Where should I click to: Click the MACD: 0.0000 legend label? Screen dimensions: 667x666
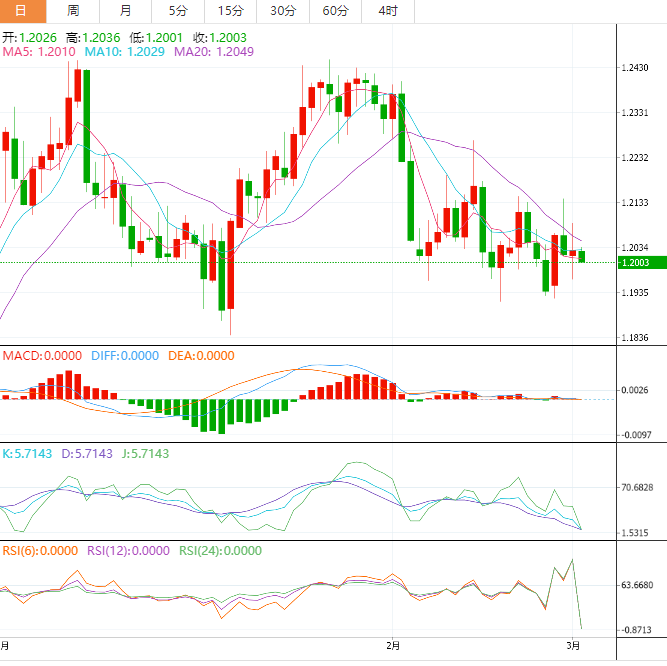(42, 355)
